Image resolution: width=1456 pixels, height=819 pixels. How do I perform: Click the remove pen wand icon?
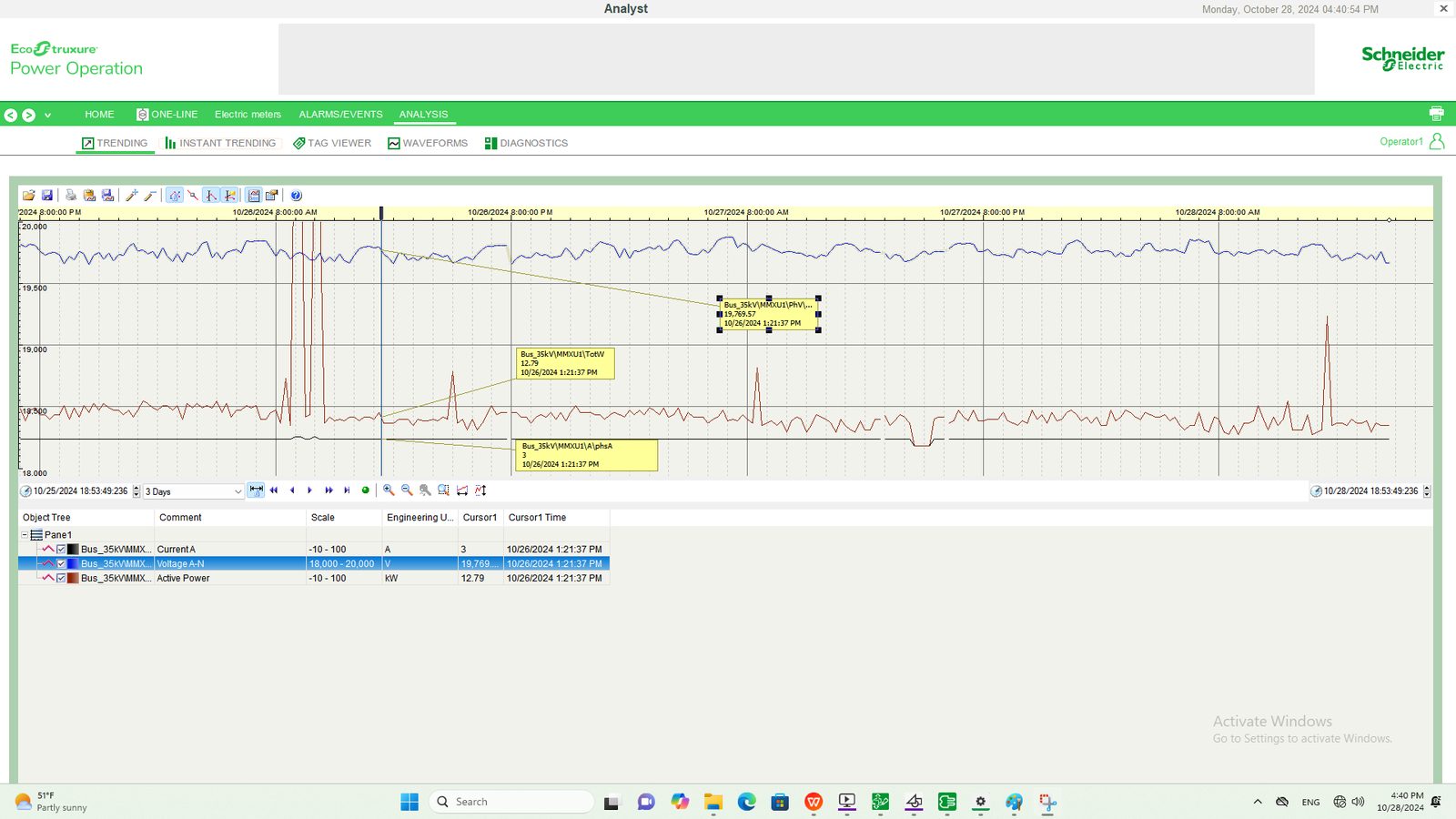point(150,195)
